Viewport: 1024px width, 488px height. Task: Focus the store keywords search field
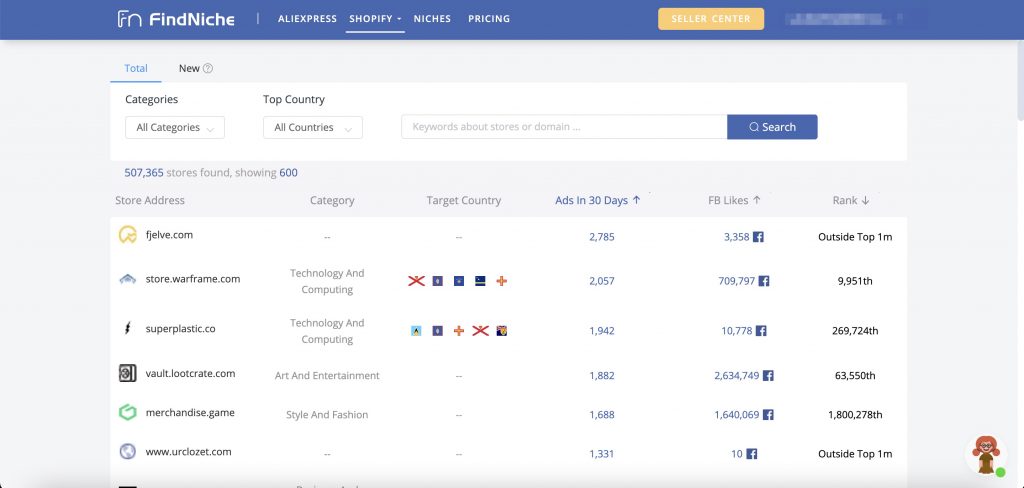click(x=564, y=127)
